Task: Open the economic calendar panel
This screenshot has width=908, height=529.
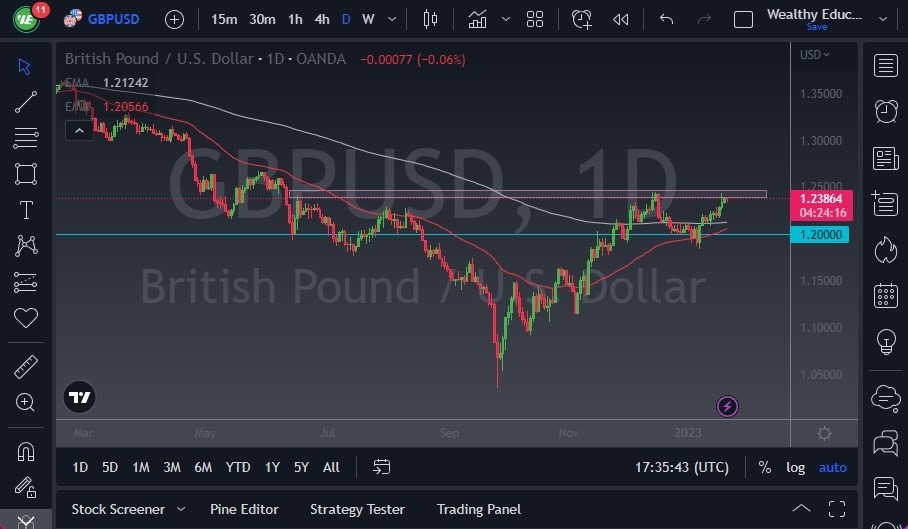Action: click(885, 295)
